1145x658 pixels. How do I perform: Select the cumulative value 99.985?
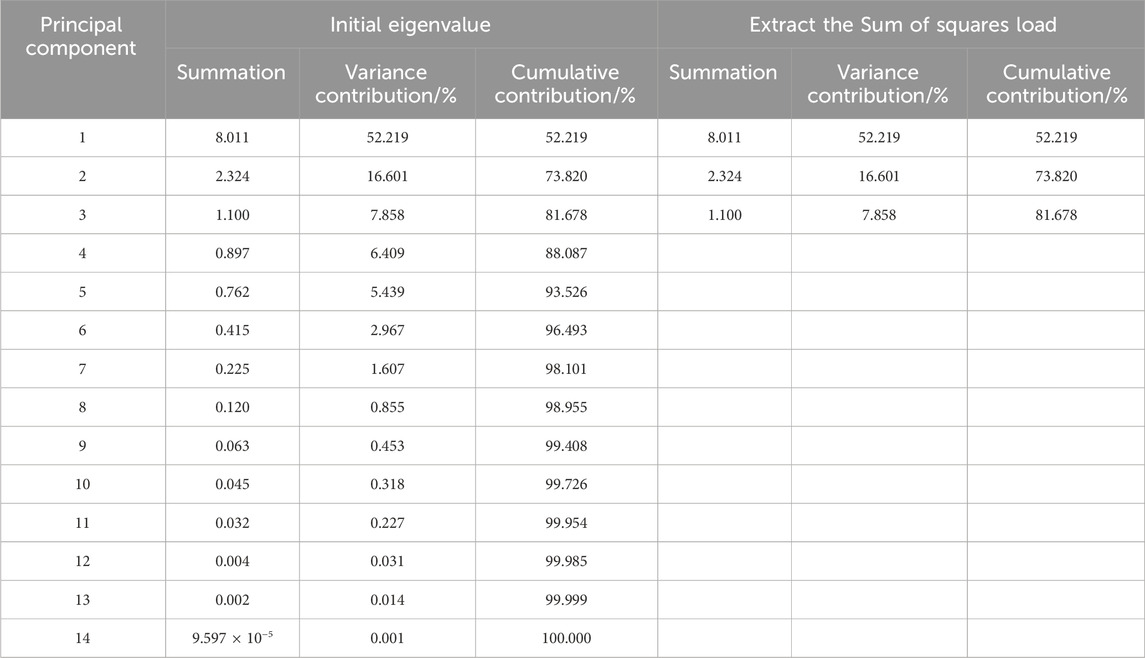pos(566,562)
